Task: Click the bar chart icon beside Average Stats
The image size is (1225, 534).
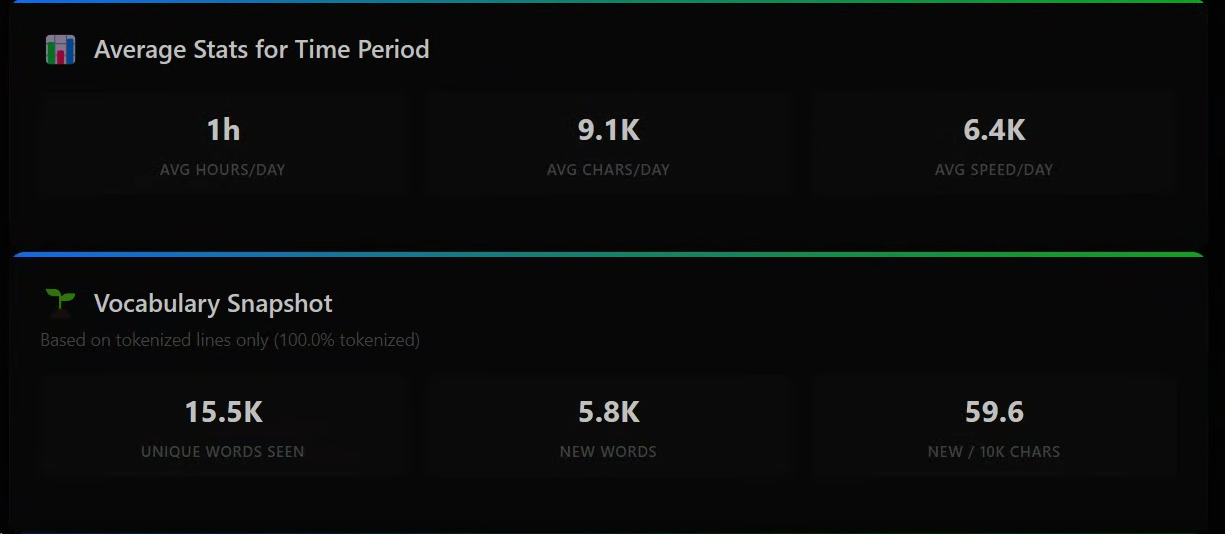Action: [x=61, y=50]
